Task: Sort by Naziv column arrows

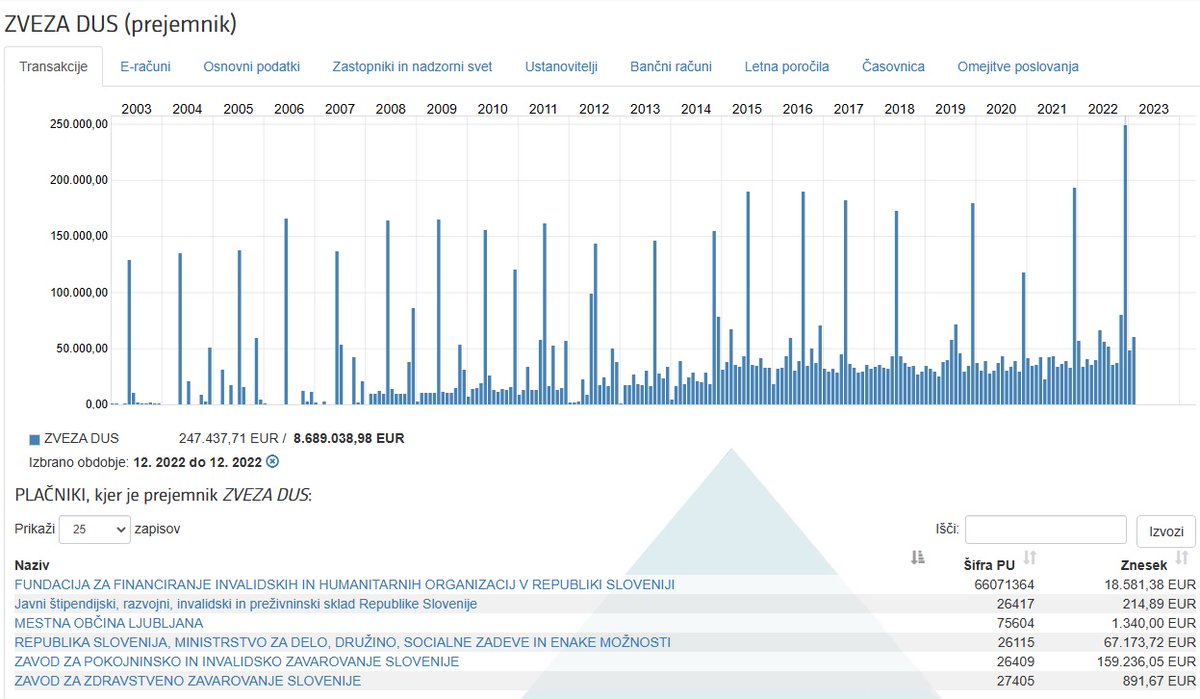Action: coord(917,558)
